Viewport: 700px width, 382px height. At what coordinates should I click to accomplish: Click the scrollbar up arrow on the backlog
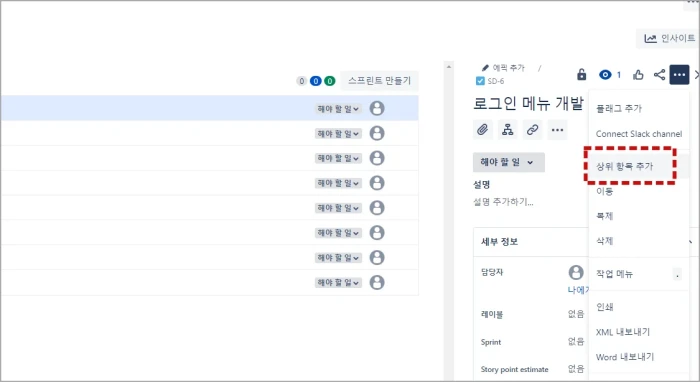coord(449,67)
